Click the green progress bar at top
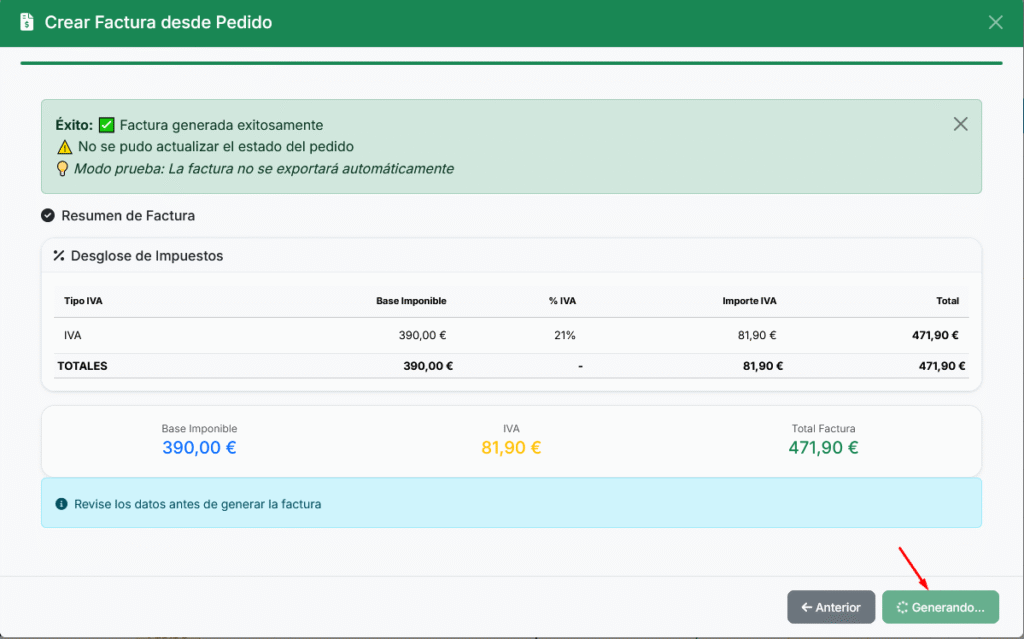Screen dimensions: 1024x639 pyautogui.click(x=511, y=63)
